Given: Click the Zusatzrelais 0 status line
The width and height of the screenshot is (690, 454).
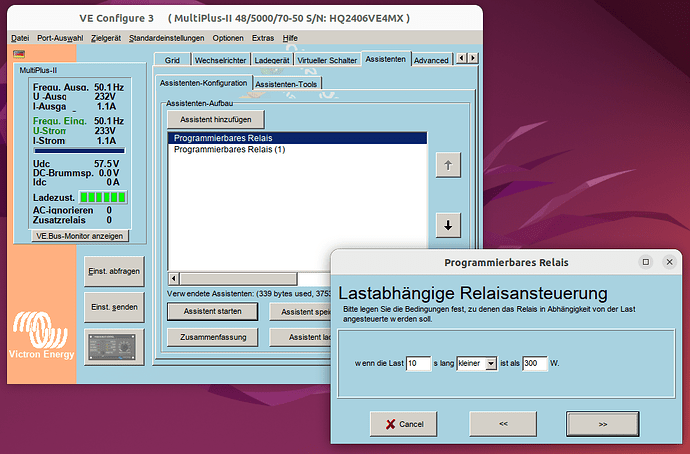Looking at the screenshot, I should (72, 220).
